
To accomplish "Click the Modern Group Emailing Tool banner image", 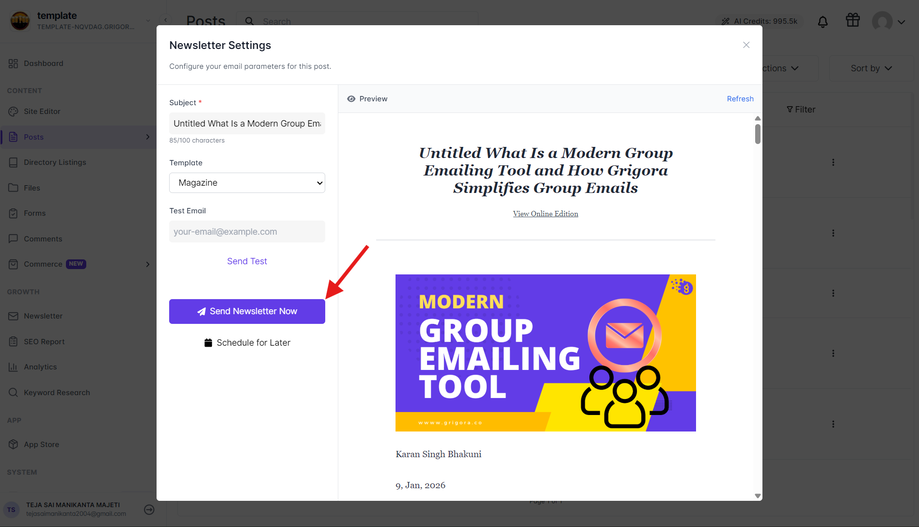I will coord(545,353).
